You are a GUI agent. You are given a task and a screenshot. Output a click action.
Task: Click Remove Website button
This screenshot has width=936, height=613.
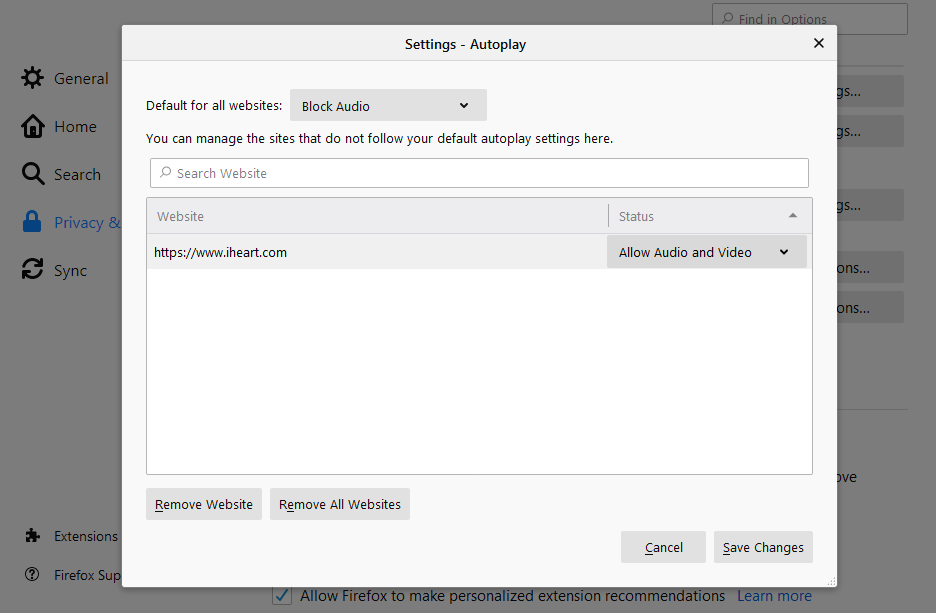pos(204,504)
